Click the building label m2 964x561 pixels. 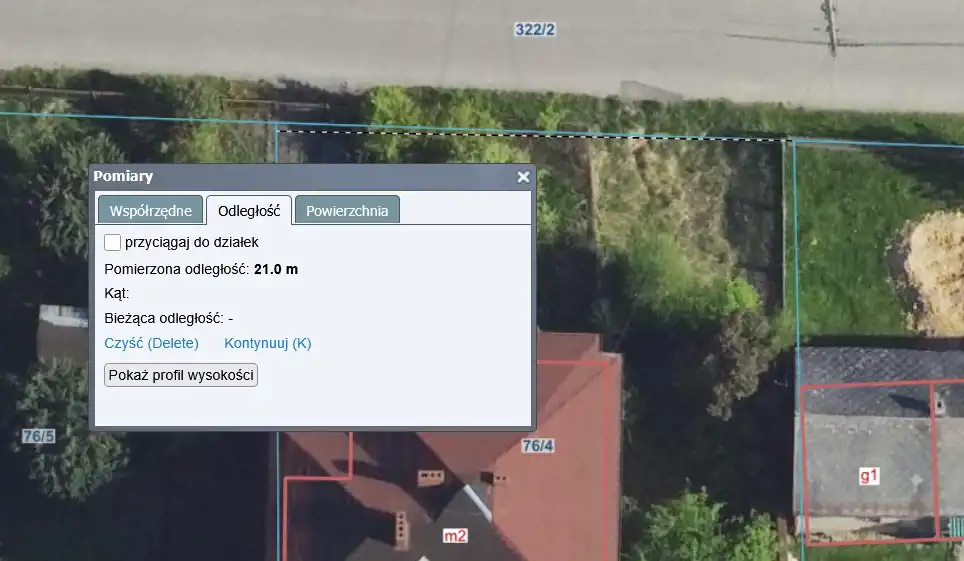455,536
